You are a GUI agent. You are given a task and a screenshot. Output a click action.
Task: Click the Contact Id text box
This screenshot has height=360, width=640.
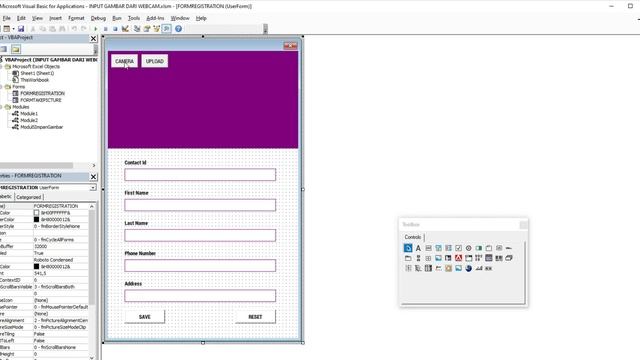[x=200, y=175]
